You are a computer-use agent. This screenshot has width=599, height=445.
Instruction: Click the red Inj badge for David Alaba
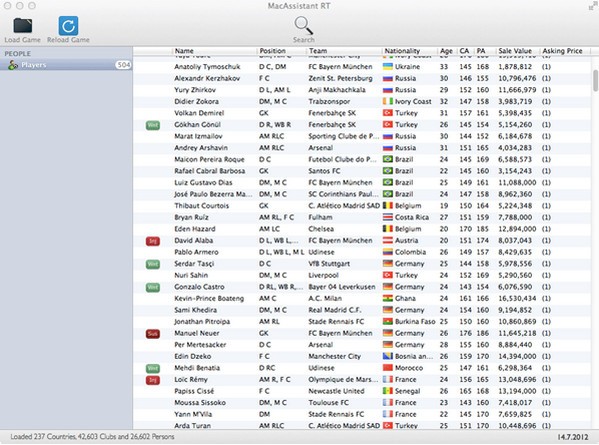click(153, 241)
